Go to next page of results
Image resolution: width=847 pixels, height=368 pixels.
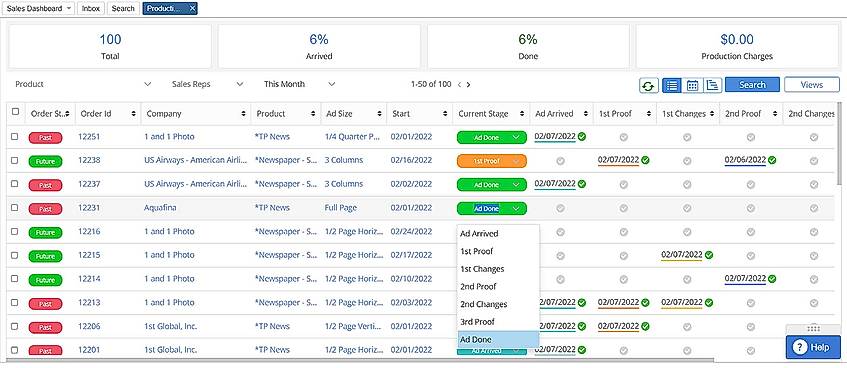[468, 84]
